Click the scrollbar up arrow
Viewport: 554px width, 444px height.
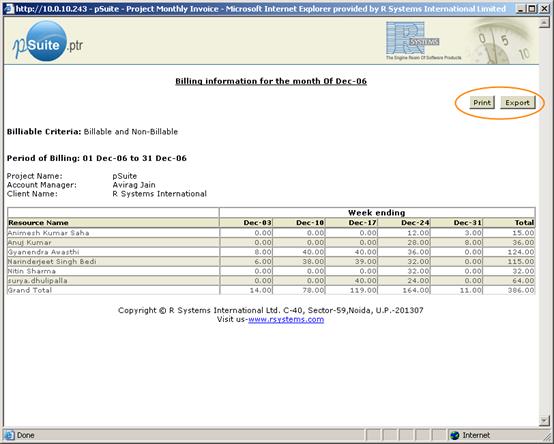544,23
